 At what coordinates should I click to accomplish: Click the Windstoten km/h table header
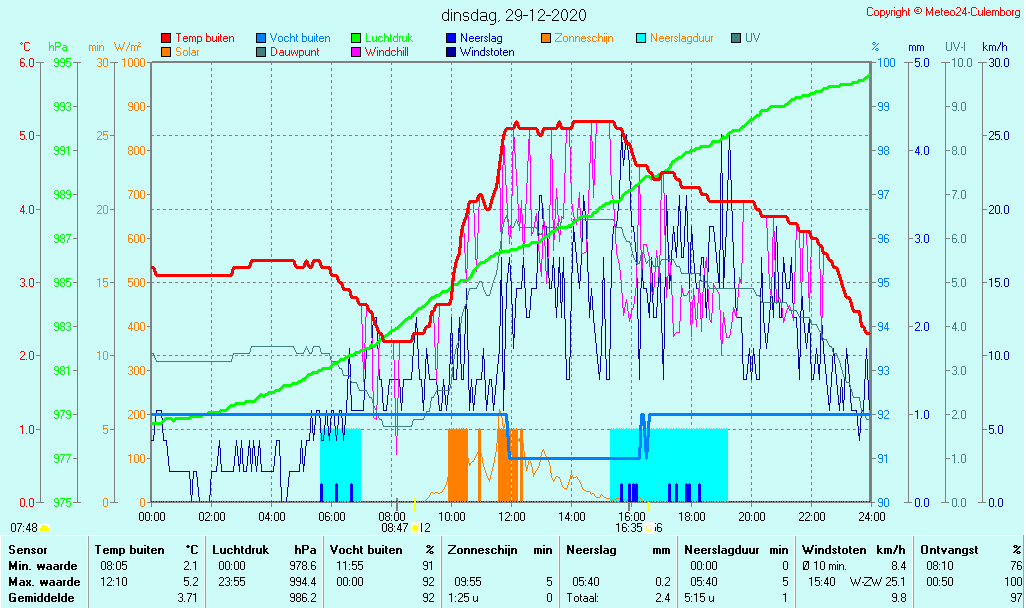point(853,550)
